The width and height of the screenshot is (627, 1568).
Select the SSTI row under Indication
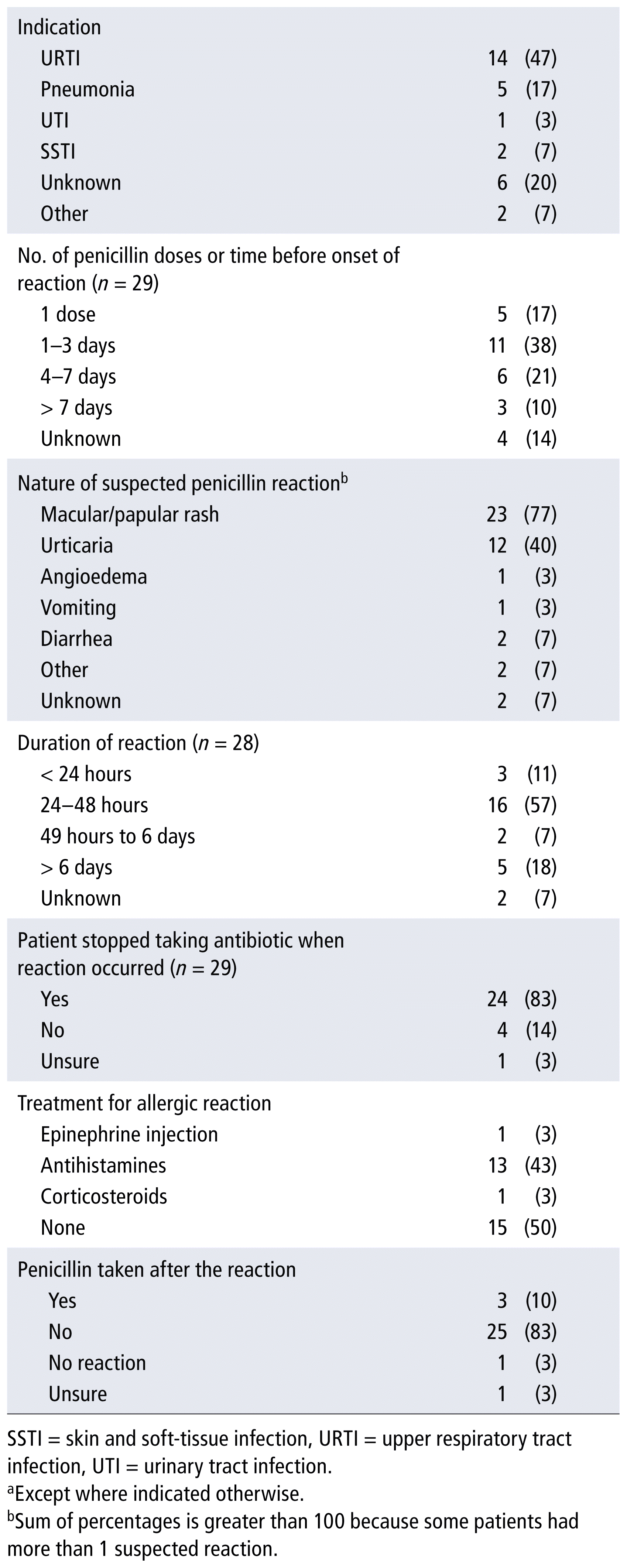pos(58,151)
